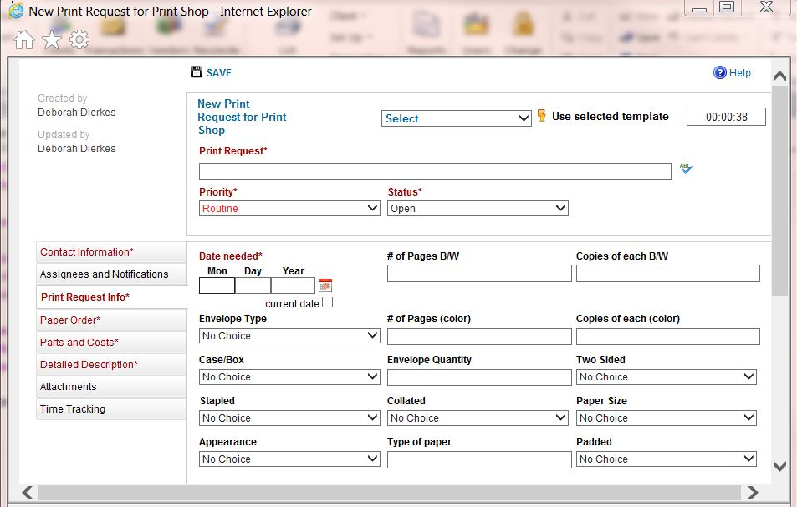Screen dimensions: 801x512
Task: Open the template Select dropdown
Action: [456, 118]
